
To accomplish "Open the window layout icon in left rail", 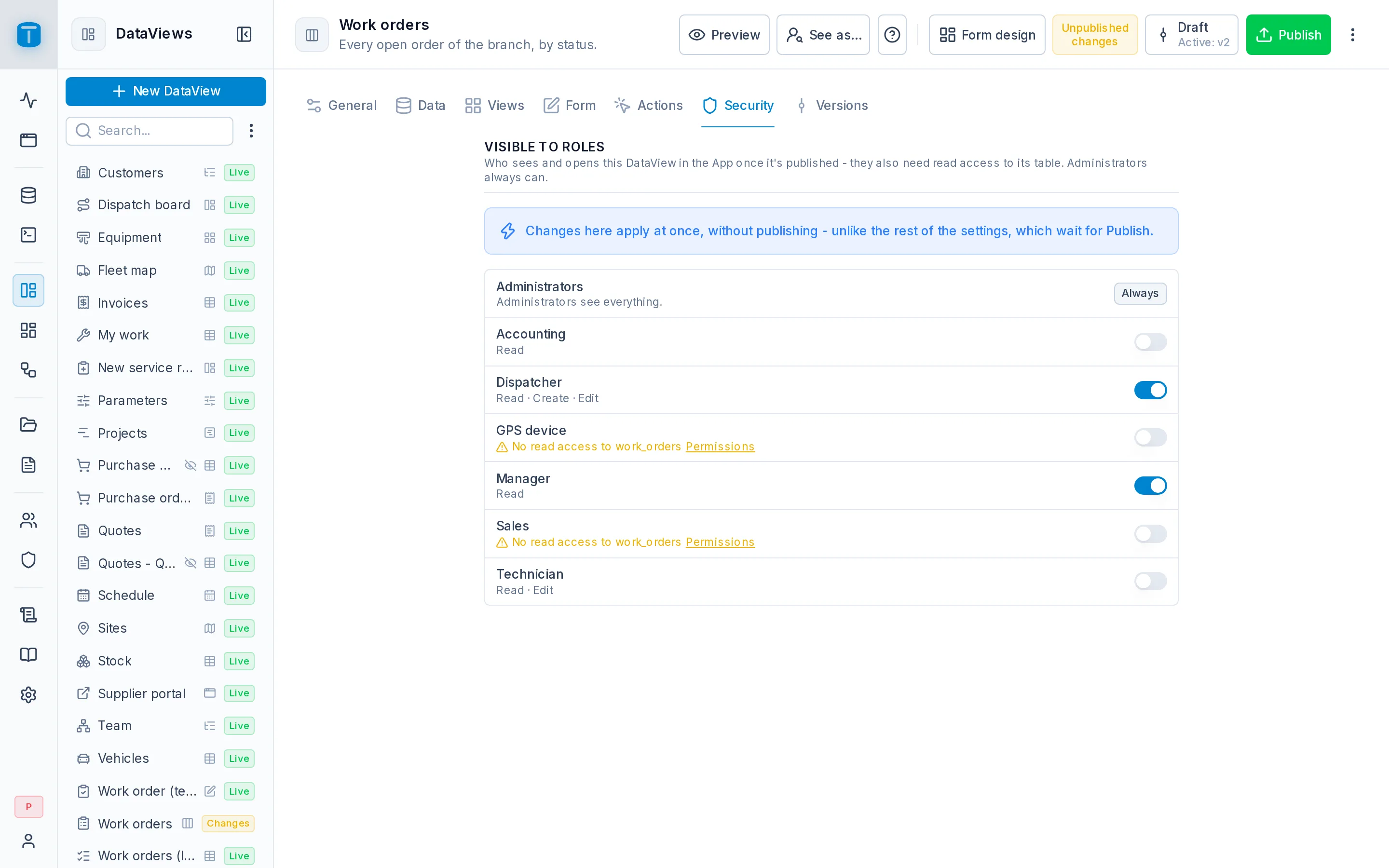I will [x=28, y=140].
